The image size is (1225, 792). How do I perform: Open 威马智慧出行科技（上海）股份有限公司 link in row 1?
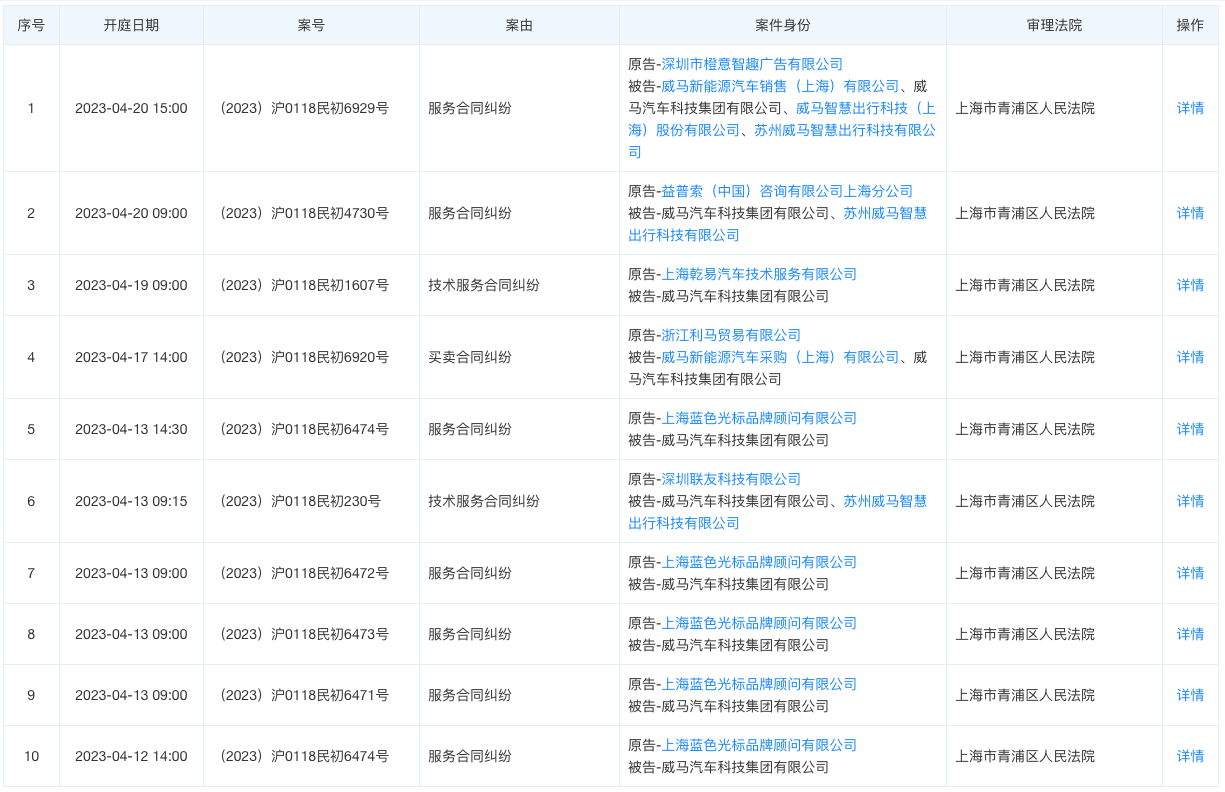pyautogui.click(x=782, y=119)
